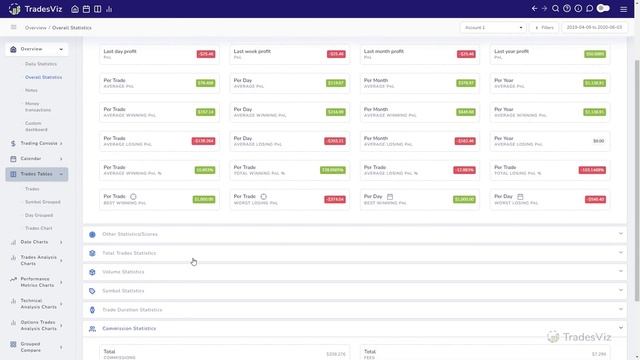640x360 pixels.
Task: Click the Overview breadcrumb link
Action: coord(36,28)
